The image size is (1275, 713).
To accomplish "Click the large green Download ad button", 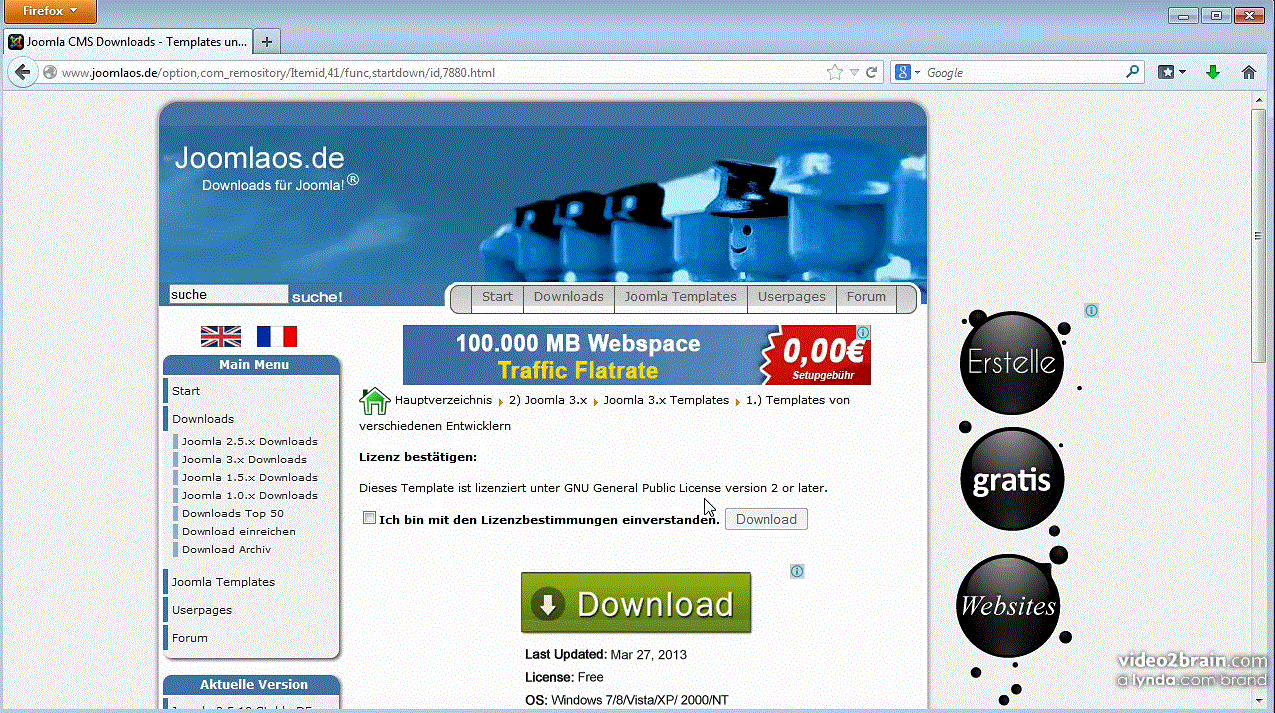I will [x=636, y=603].
